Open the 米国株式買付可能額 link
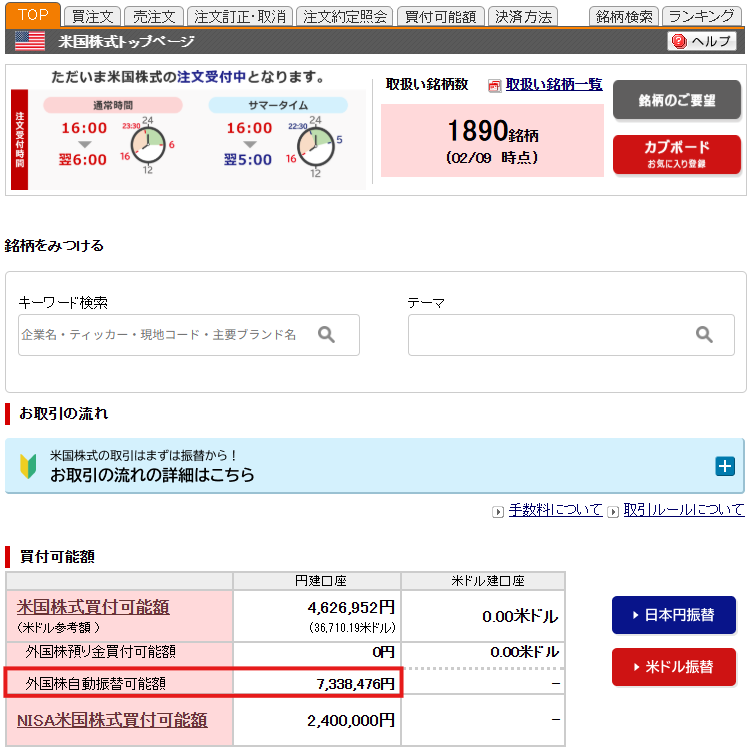750x750 pixels. (93, 607)
